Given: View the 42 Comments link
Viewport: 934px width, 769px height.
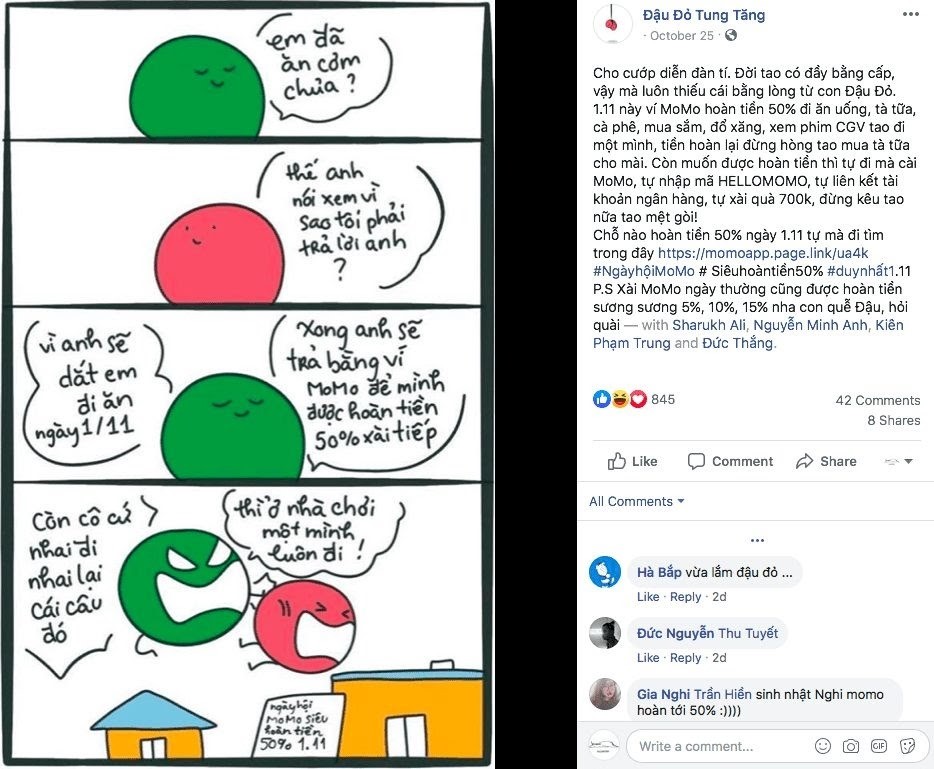Looking at the screenshot, I should (877, 400).
